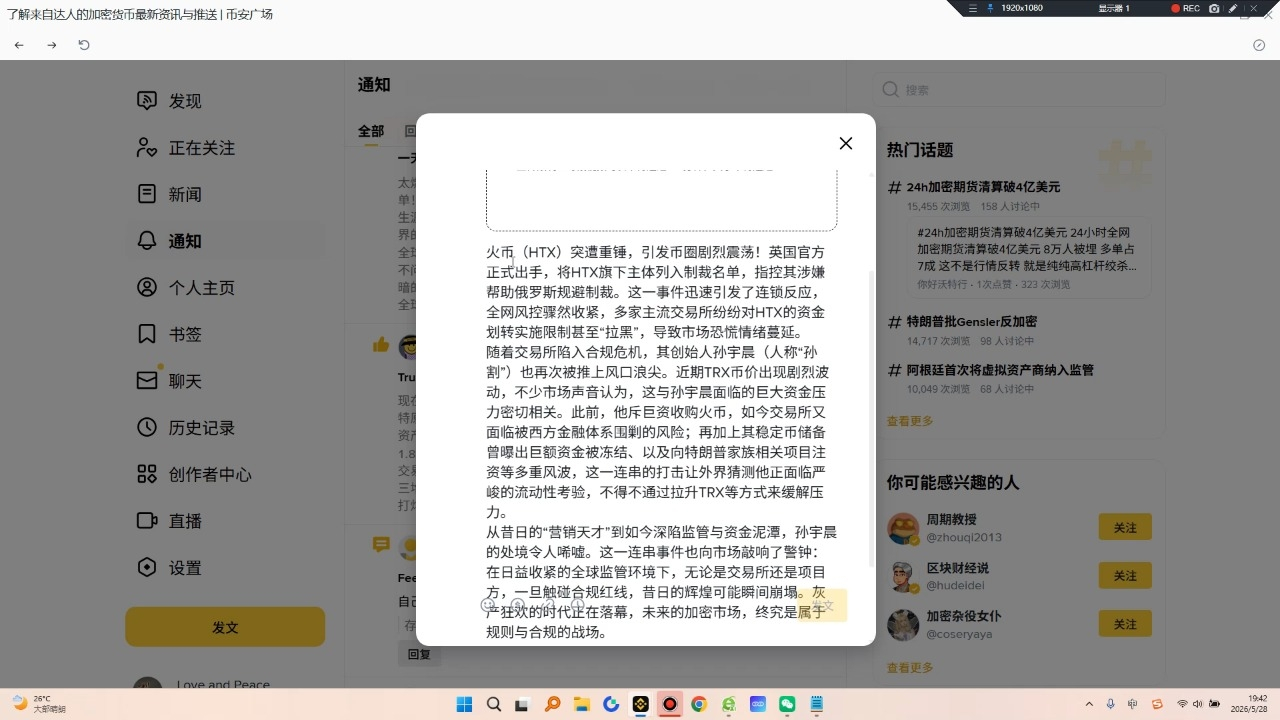Open the orange magnifier taskbar app

point(552,704)
